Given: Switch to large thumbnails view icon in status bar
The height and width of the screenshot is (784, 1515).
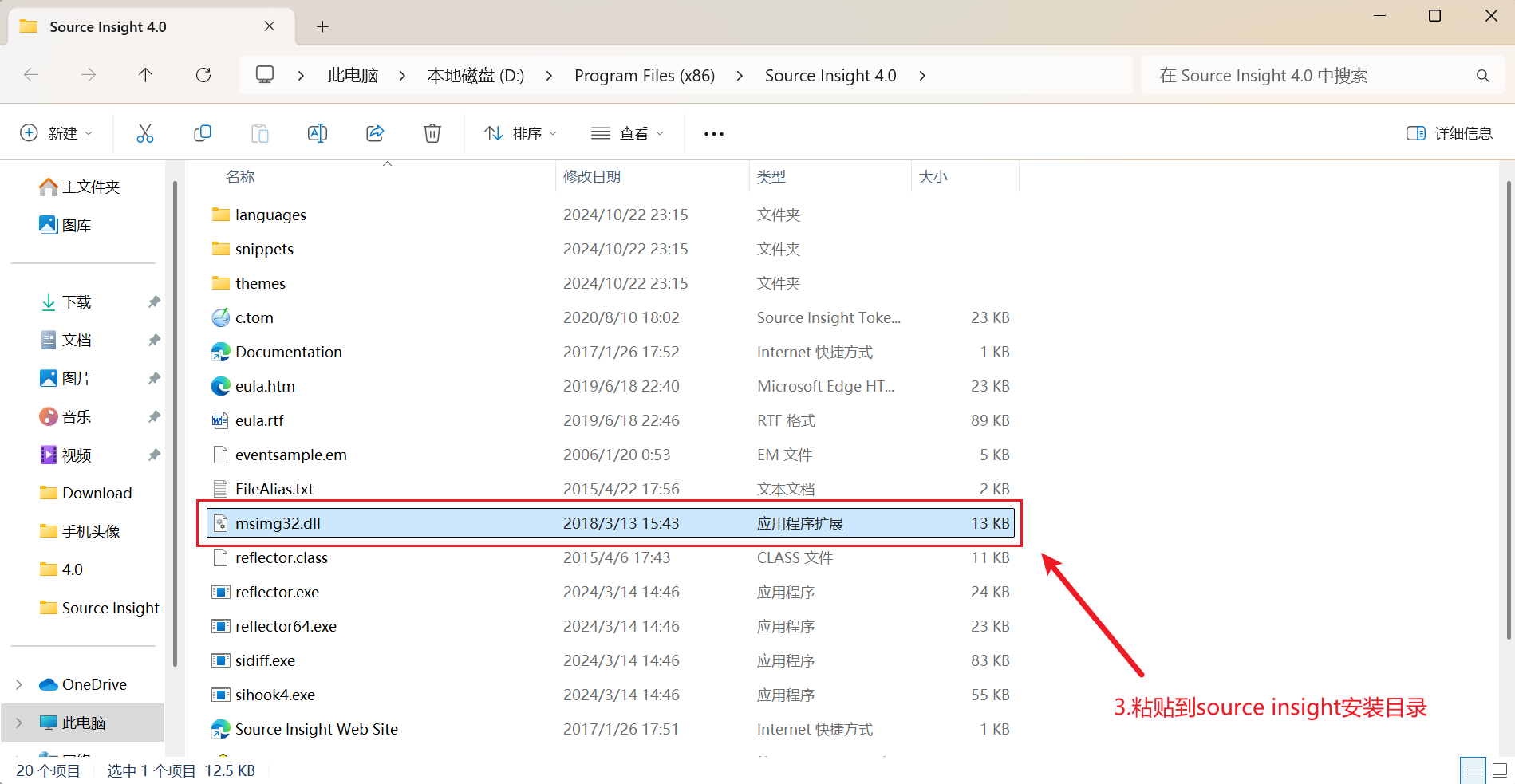Looking at the screenshot, I should tap(1500, 771).
